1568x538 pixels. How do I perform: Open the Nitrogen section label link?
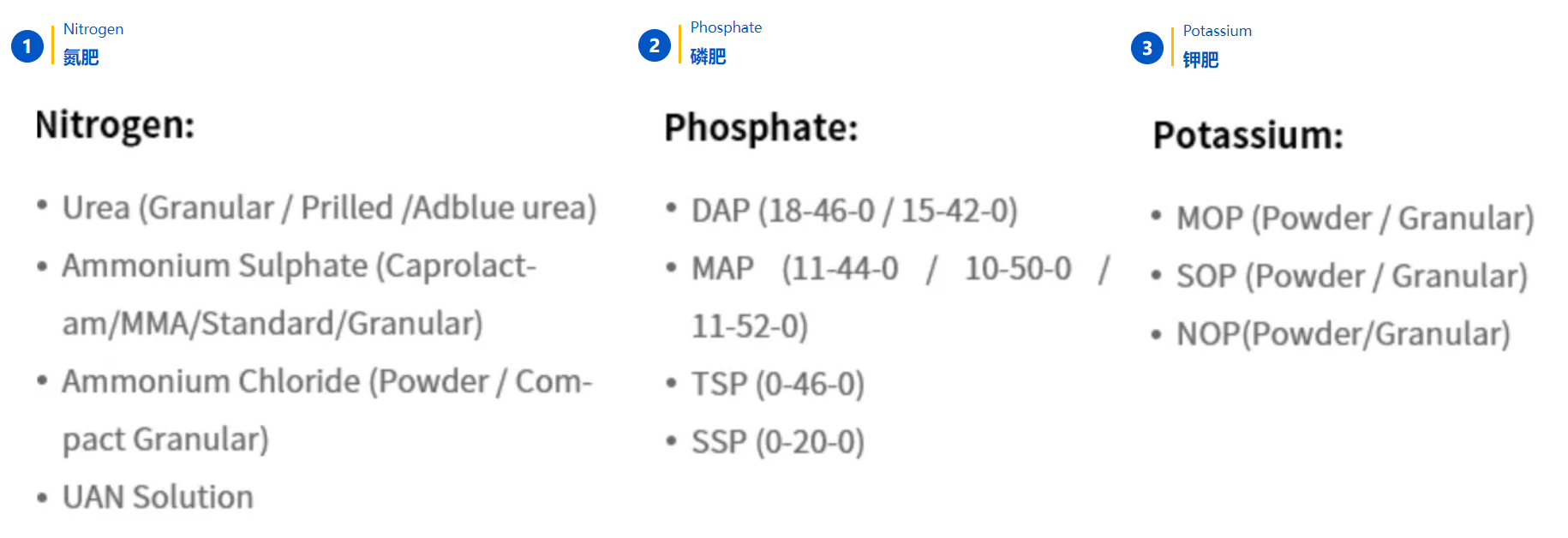click(93, 29)
